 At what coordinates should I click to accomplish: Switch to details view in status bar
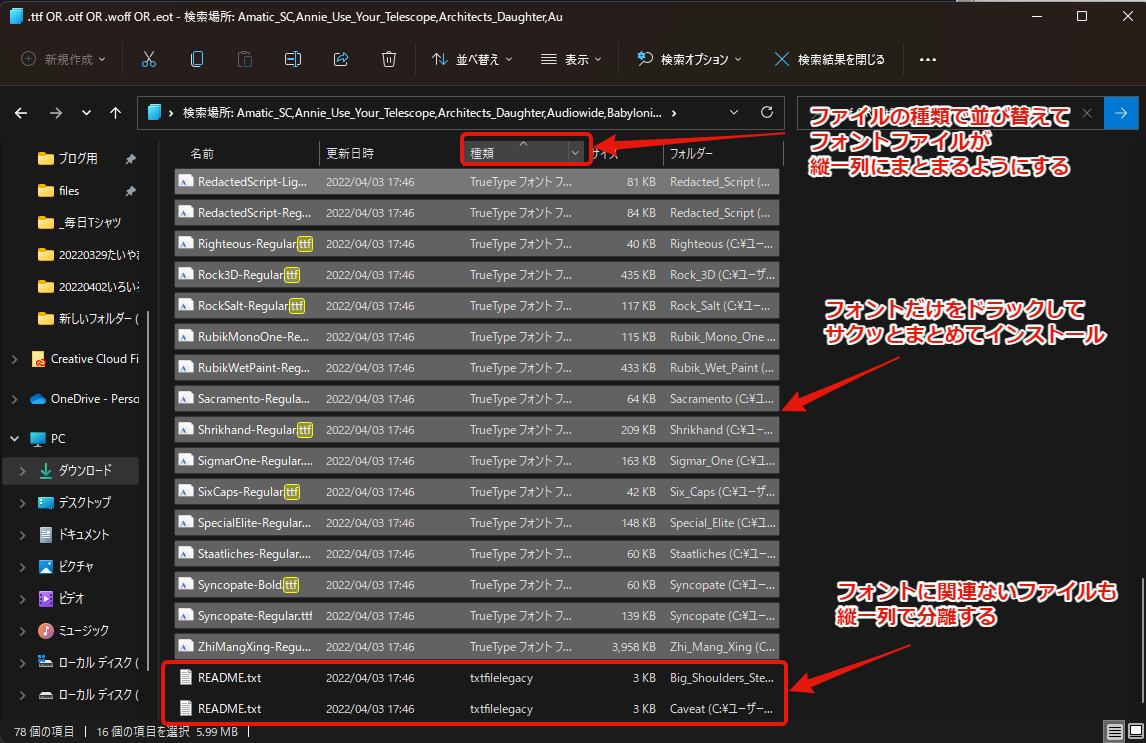point(1114,731)
